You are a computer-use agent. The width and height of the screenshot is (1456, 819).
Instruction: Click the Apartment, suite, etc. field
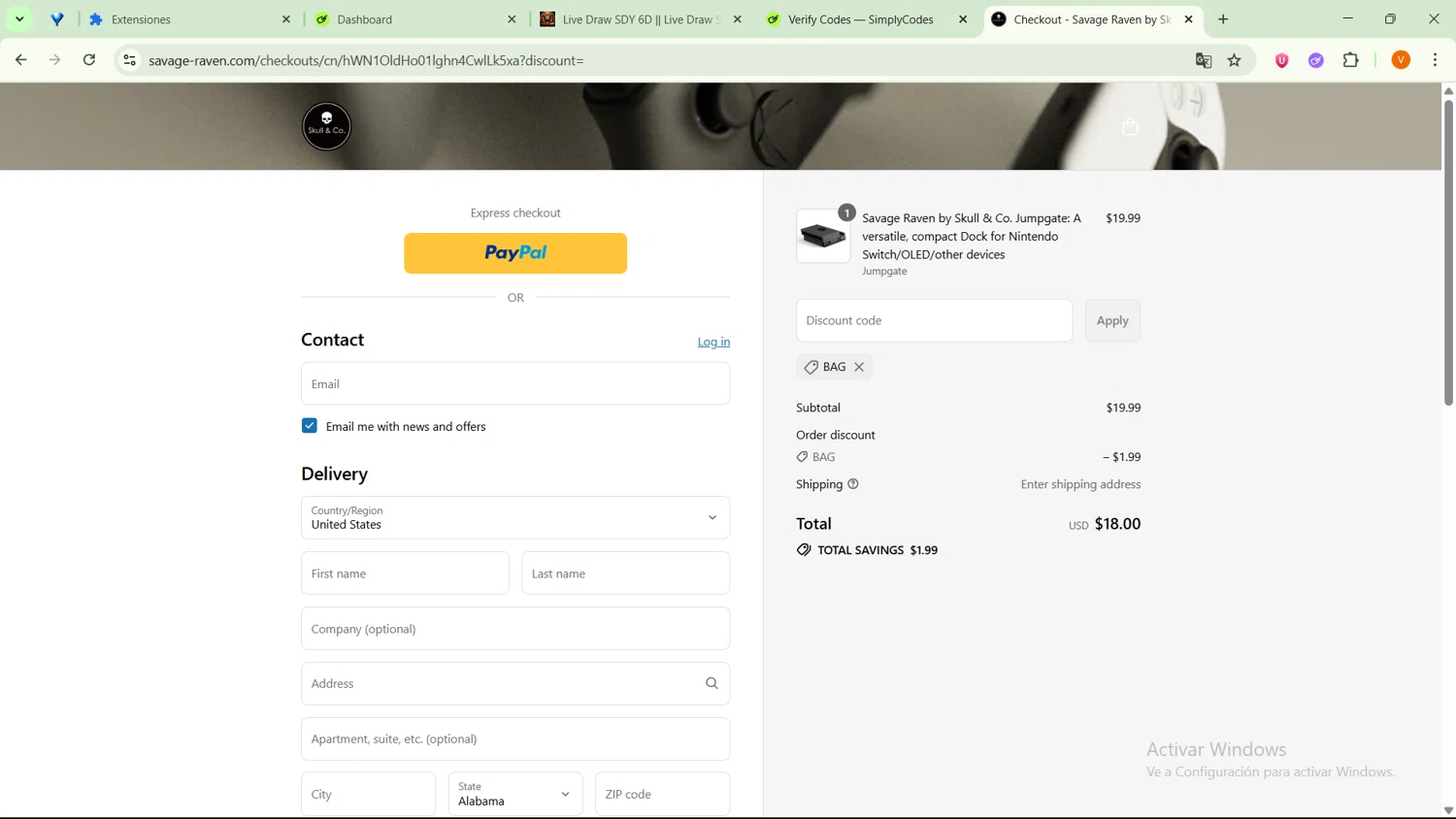pyautogui.click(x=515, y=738)
